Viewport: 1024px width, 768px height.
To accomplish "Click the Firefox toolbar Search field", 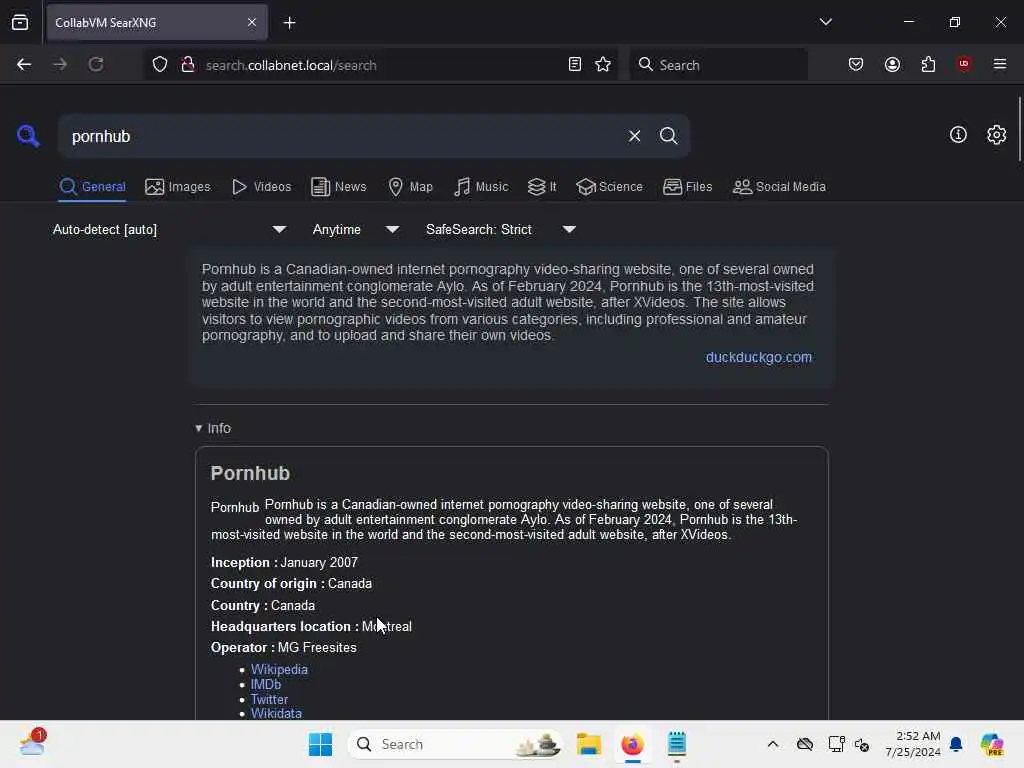I will click(718, 65).
